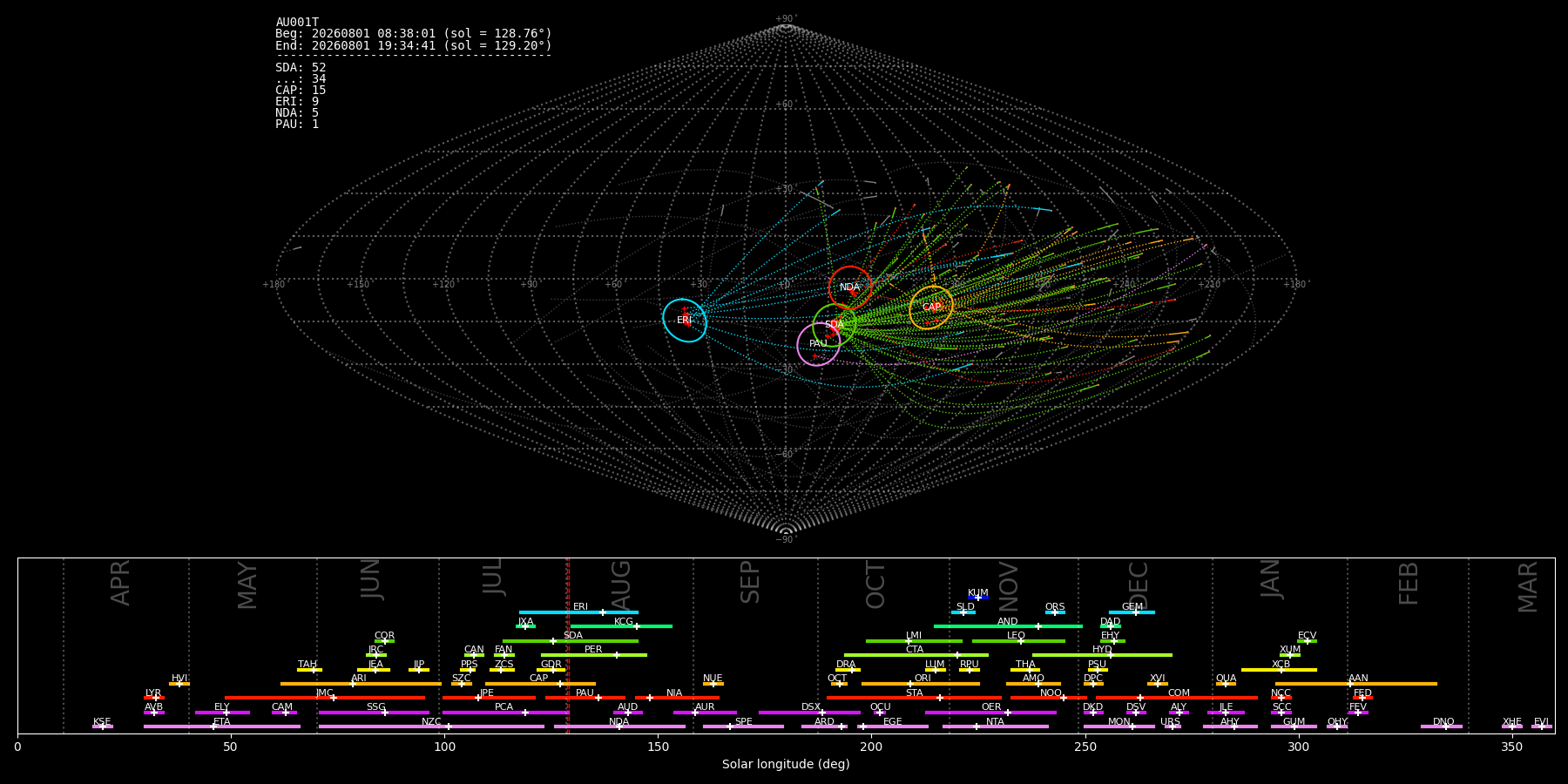Click the KUM shower marker

point(978,598)
